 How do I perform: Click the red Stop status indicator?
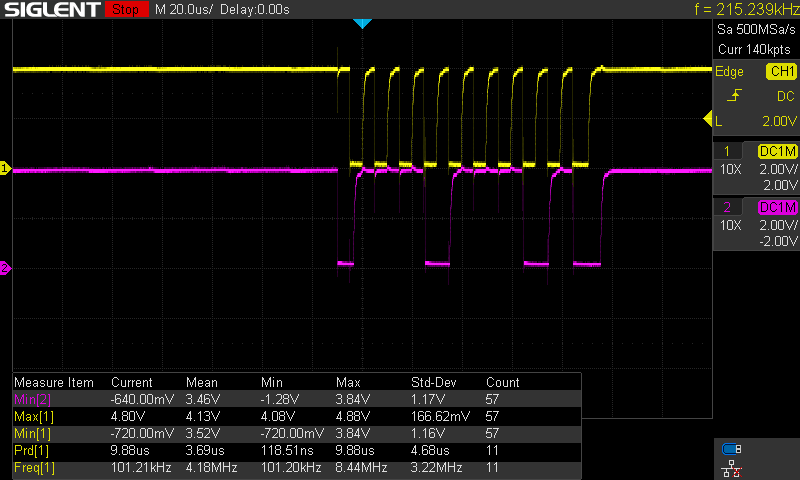click(127, 9)
